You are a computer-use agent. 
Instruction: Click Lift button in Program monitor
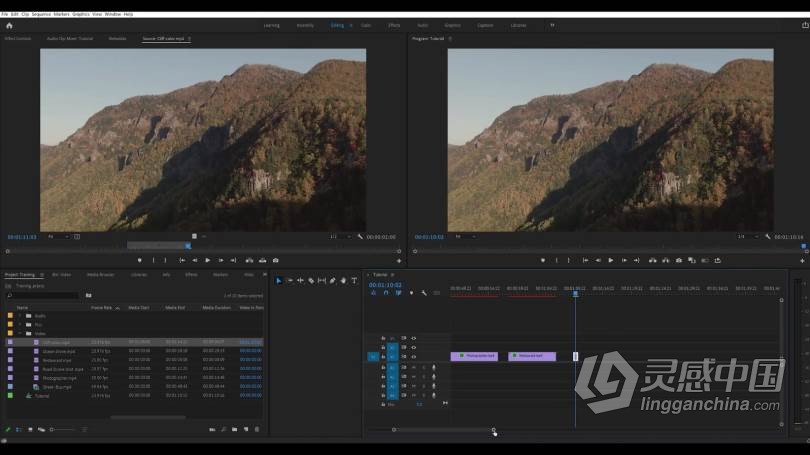[x=652, y=261]
